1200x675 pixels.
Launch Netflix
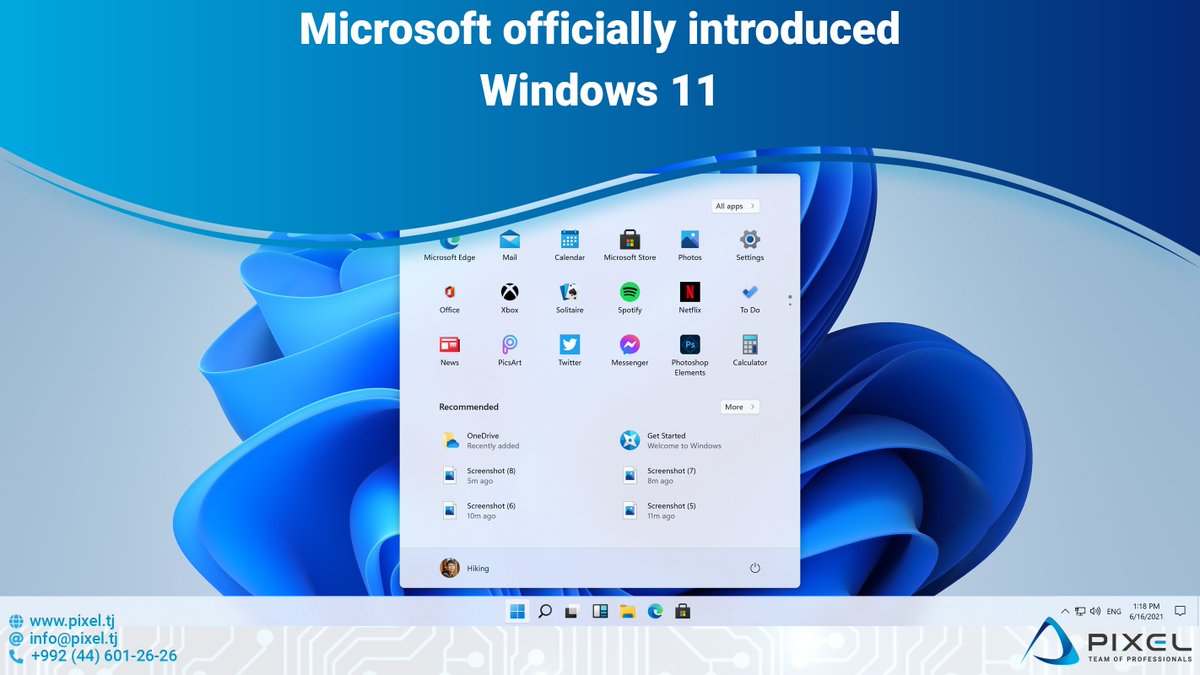pyautogui.click(x=690, y=299)
